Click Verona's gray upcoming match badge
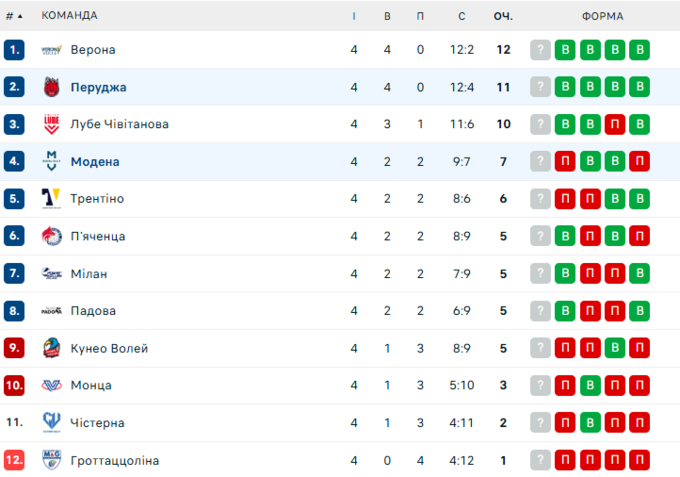Screen dimensions: 680x477 click(x=541, y=50)
